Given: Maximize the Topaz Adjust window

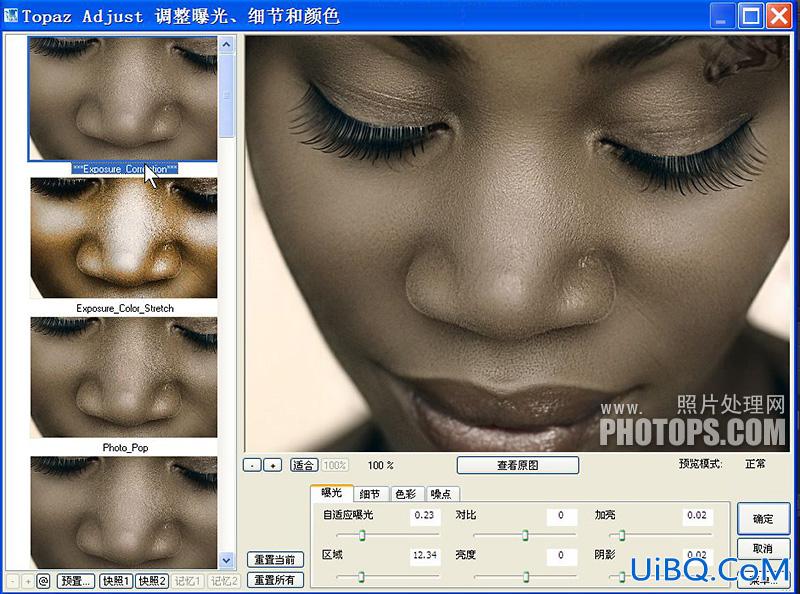Looking at the screenshot, I should point(751,16).
